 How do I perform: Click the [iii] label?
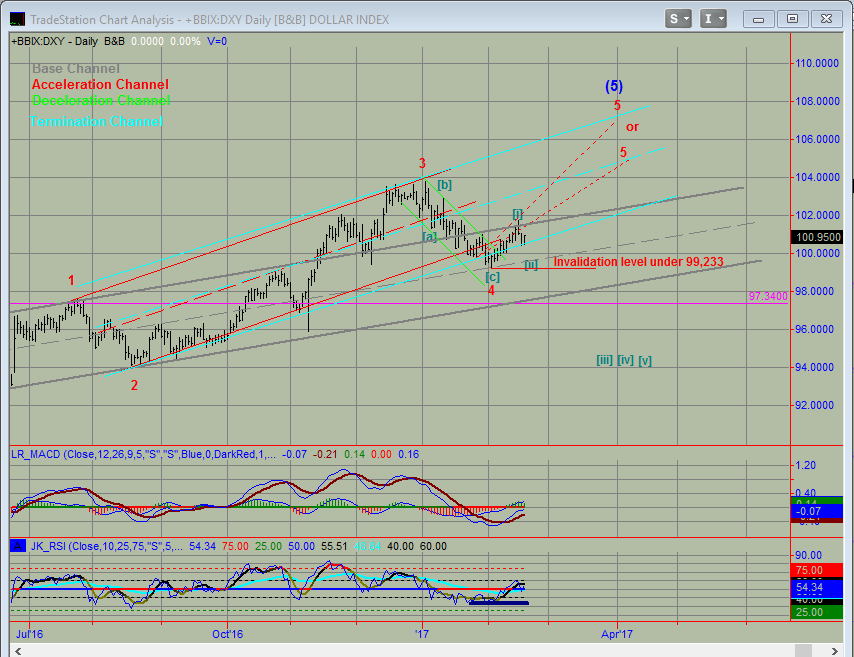(x=605, y=360)
